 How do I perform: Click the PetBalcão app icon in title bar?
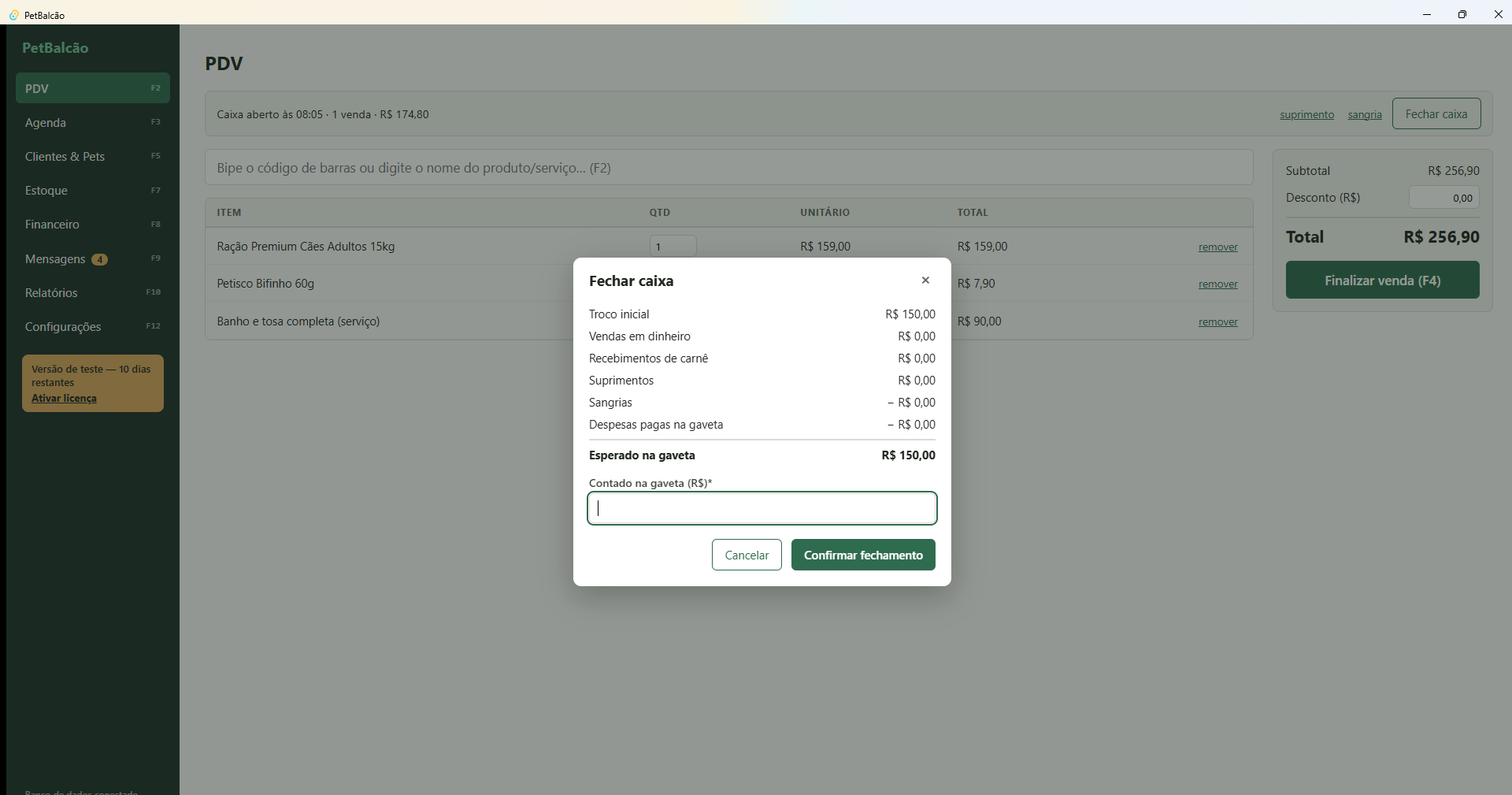[x=13, y=15]
